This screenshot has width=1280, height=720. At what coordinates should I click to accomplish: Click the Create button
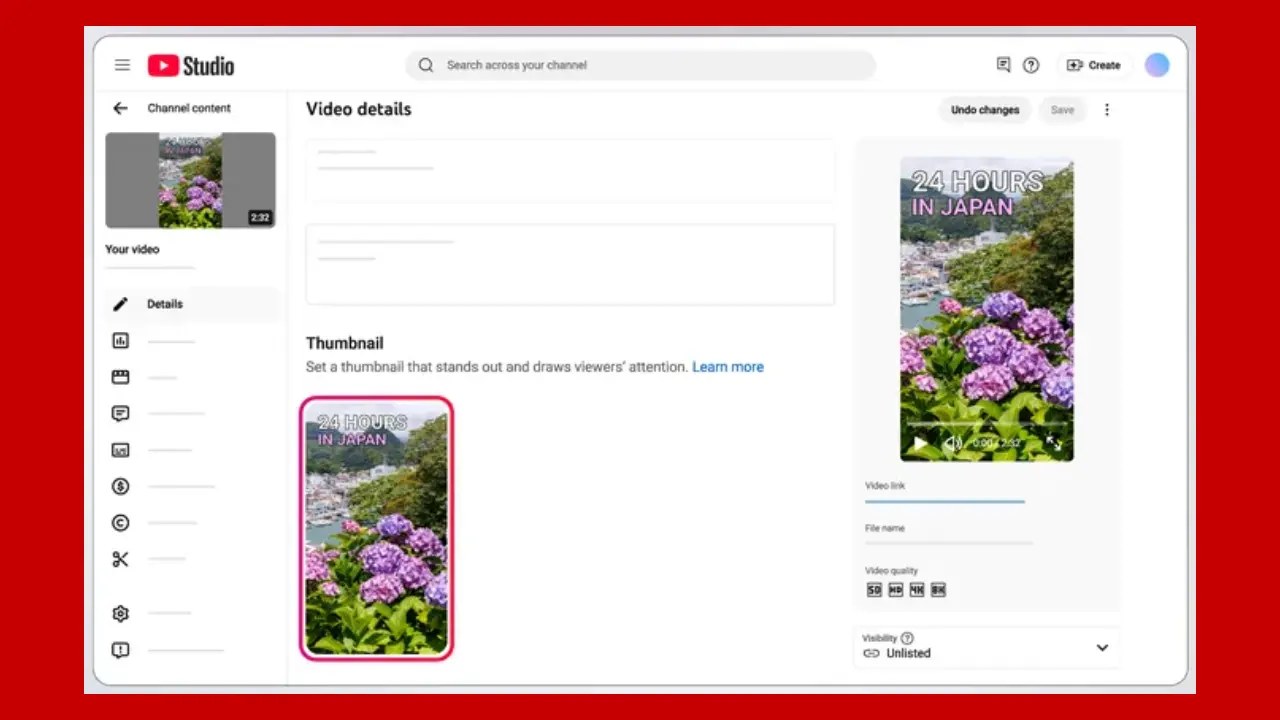[1094, 65]
